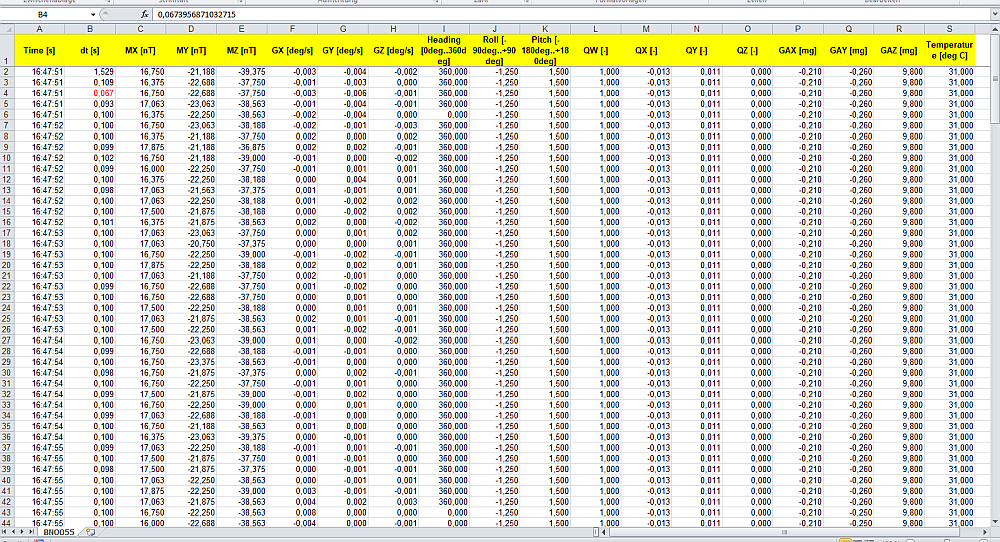
Task: Select column A header
Action: [39, 28]
